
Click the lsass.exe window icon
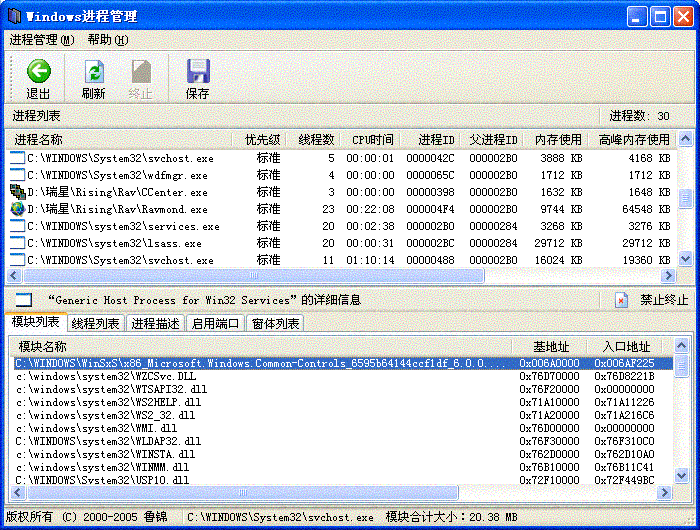coord(17,243)
